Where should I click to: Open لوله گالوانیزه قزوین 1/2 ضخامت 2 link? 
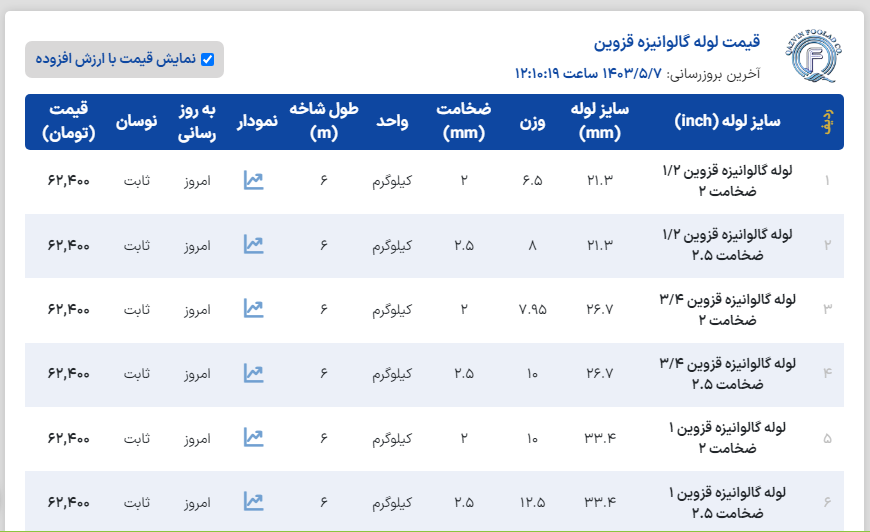click(729, 180)
